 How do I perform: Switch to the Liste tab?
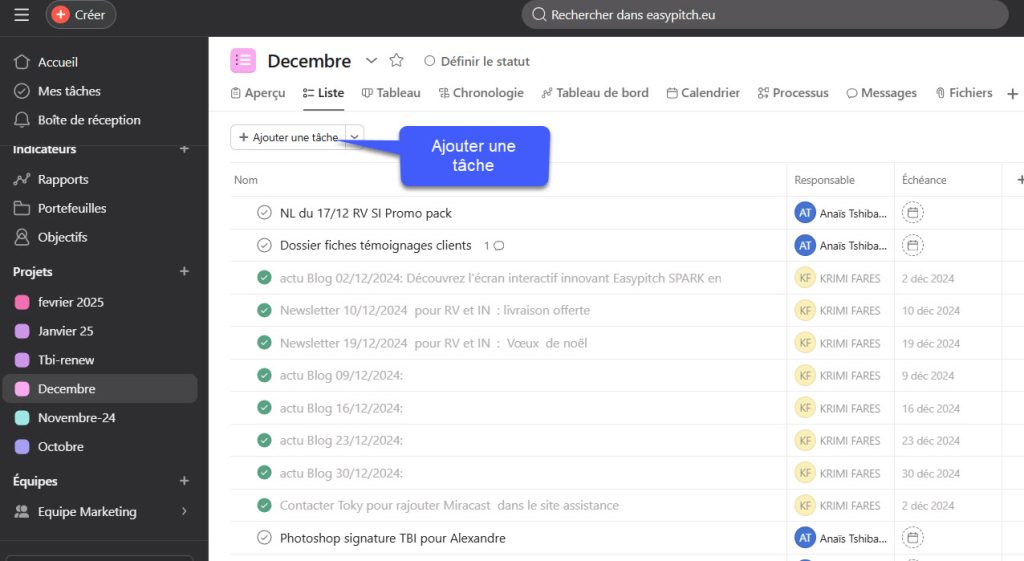323,93
